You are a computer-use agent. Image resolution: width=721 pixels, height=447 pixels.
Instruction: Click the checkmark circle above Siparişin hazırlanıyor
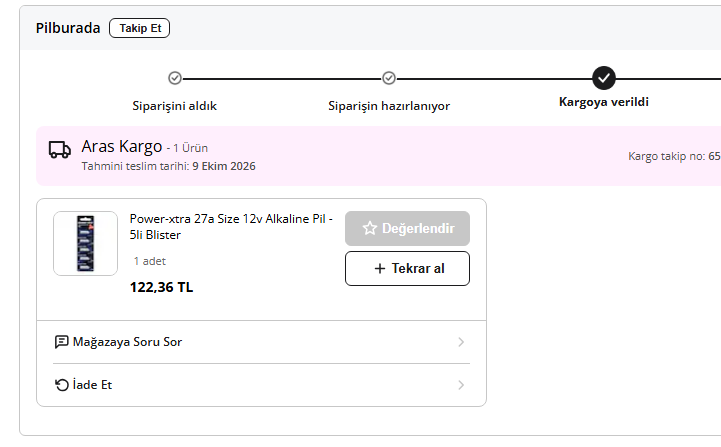(389, 78)
